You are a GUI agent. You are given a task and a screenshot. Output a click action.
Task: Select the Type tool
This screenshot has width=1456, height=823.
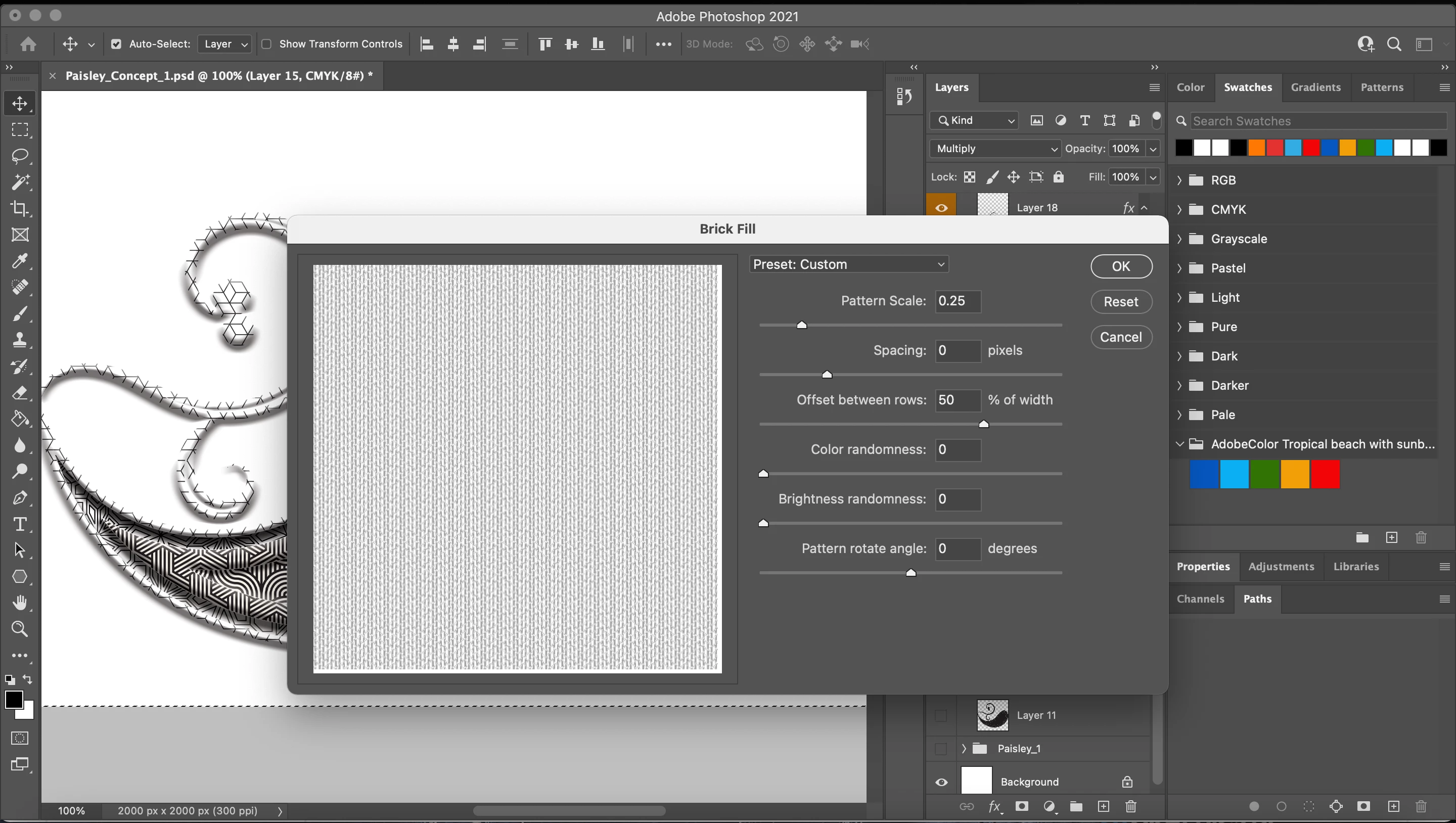tap(20, 524)
